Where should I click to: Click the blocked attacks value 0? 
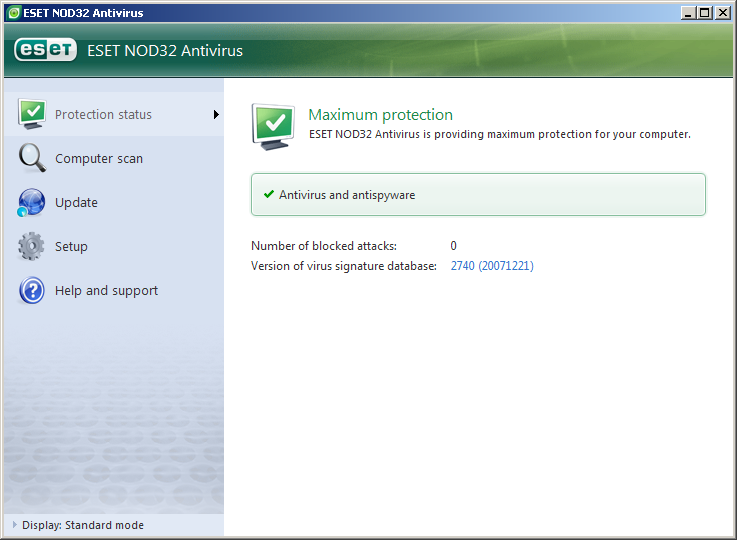tap(454, 246)
